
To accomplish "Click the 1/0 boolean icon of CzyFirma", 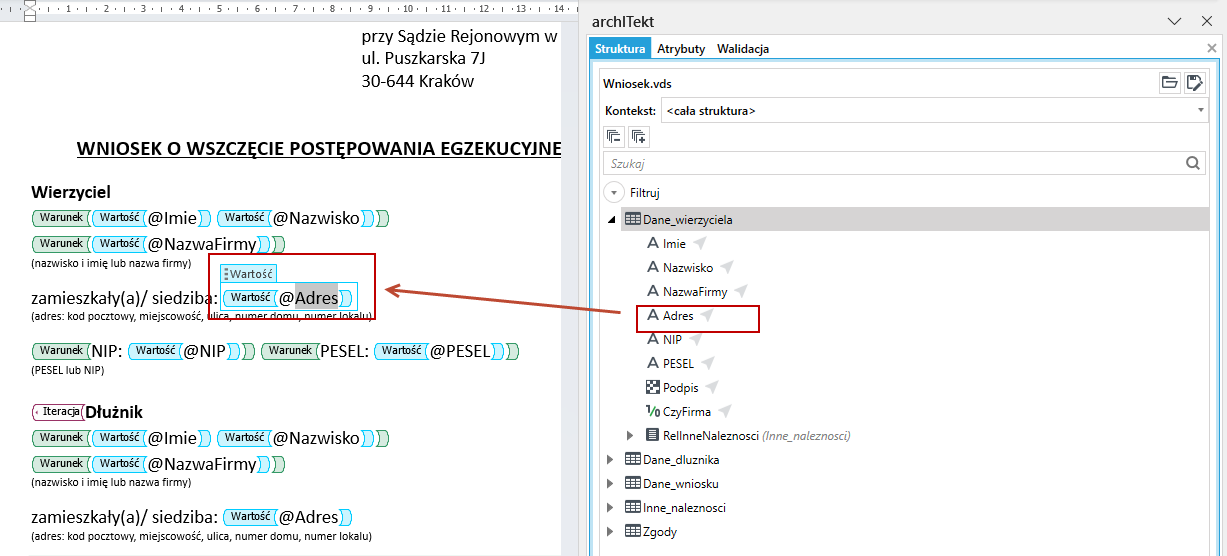I will click(x=653, y=411).
